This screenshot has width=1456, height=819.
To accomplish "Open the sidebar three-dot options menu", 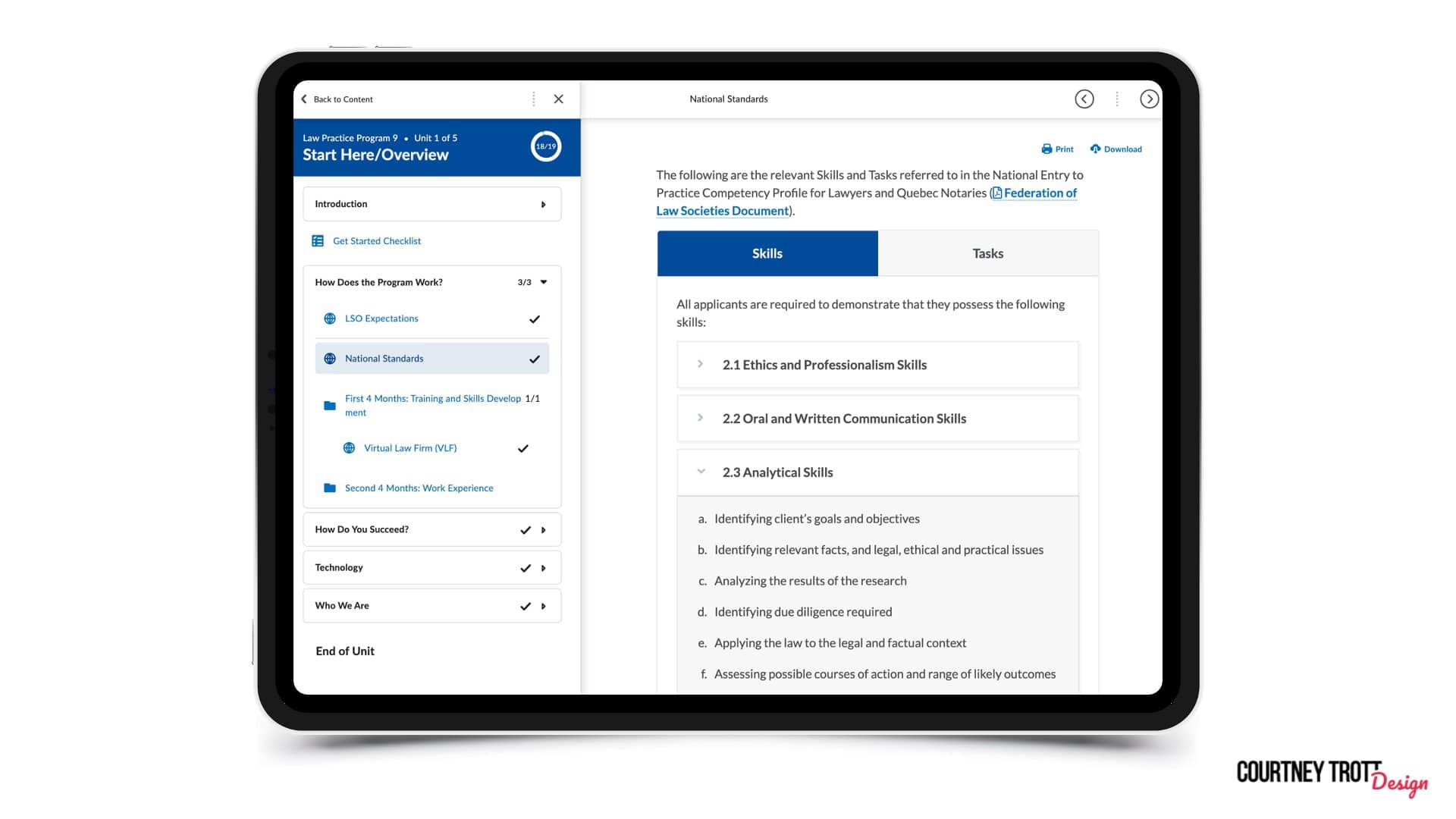I will [x=534, y=99].
